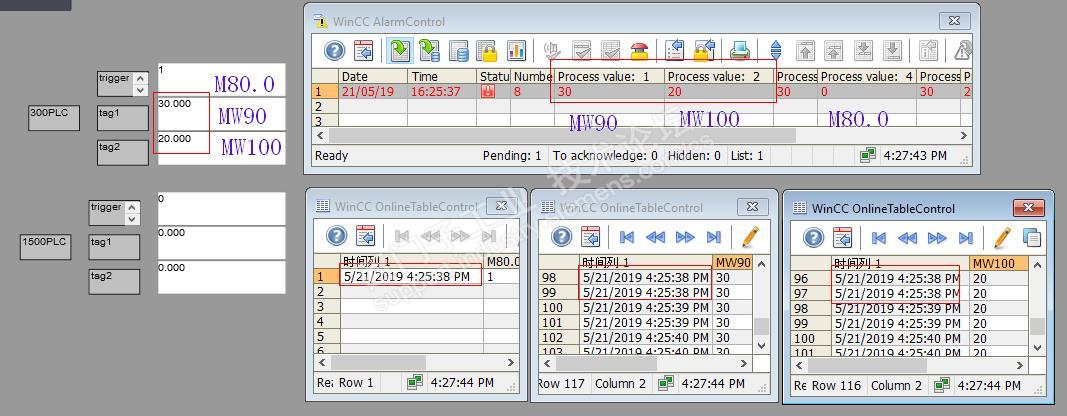Go to next record in MW100 table

tap(937, 238)
